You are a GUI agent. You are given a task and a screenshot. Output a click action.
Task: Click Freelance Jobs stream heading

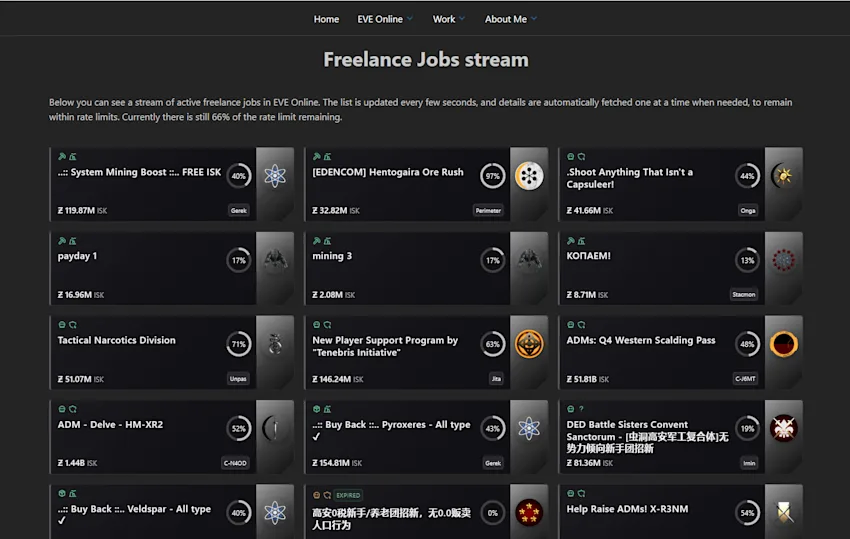[x=426, y=60]
